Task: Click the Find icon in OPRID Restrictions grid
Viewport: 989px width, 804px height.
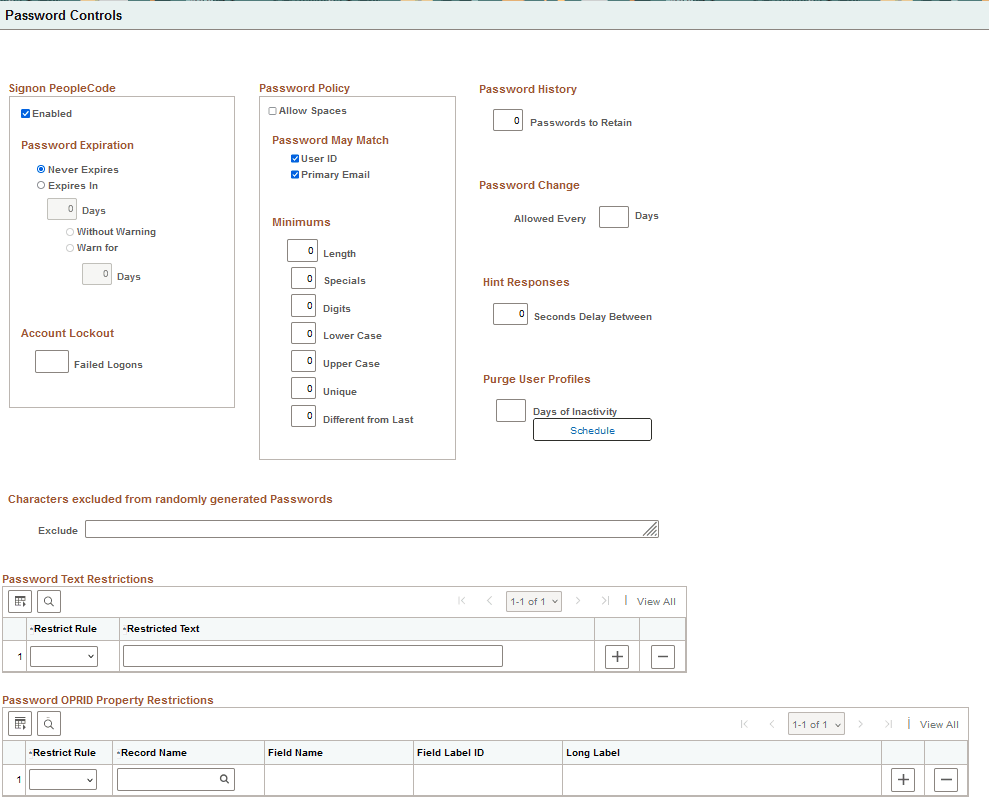Action: 47,723
